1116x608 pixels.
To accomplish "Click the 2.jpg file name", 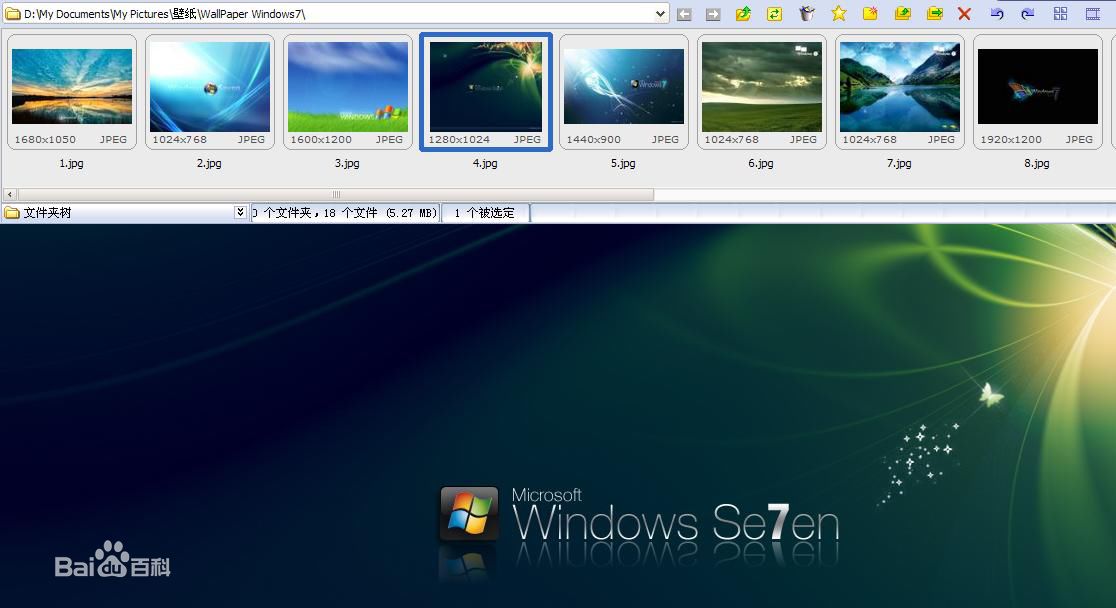I will pyautogui.click(x=209, y=163).
